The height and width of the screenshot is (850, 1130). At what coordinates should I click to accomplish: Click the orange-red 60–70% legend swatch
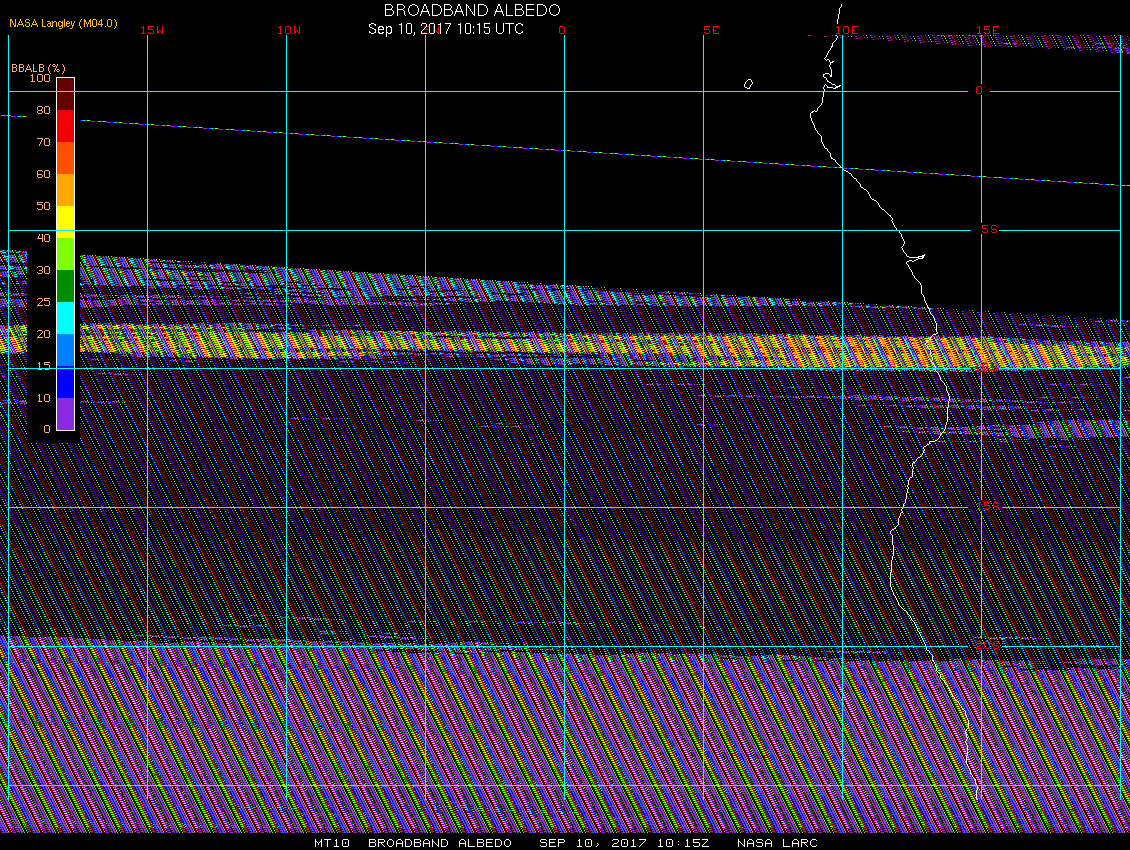coord(65,158)
